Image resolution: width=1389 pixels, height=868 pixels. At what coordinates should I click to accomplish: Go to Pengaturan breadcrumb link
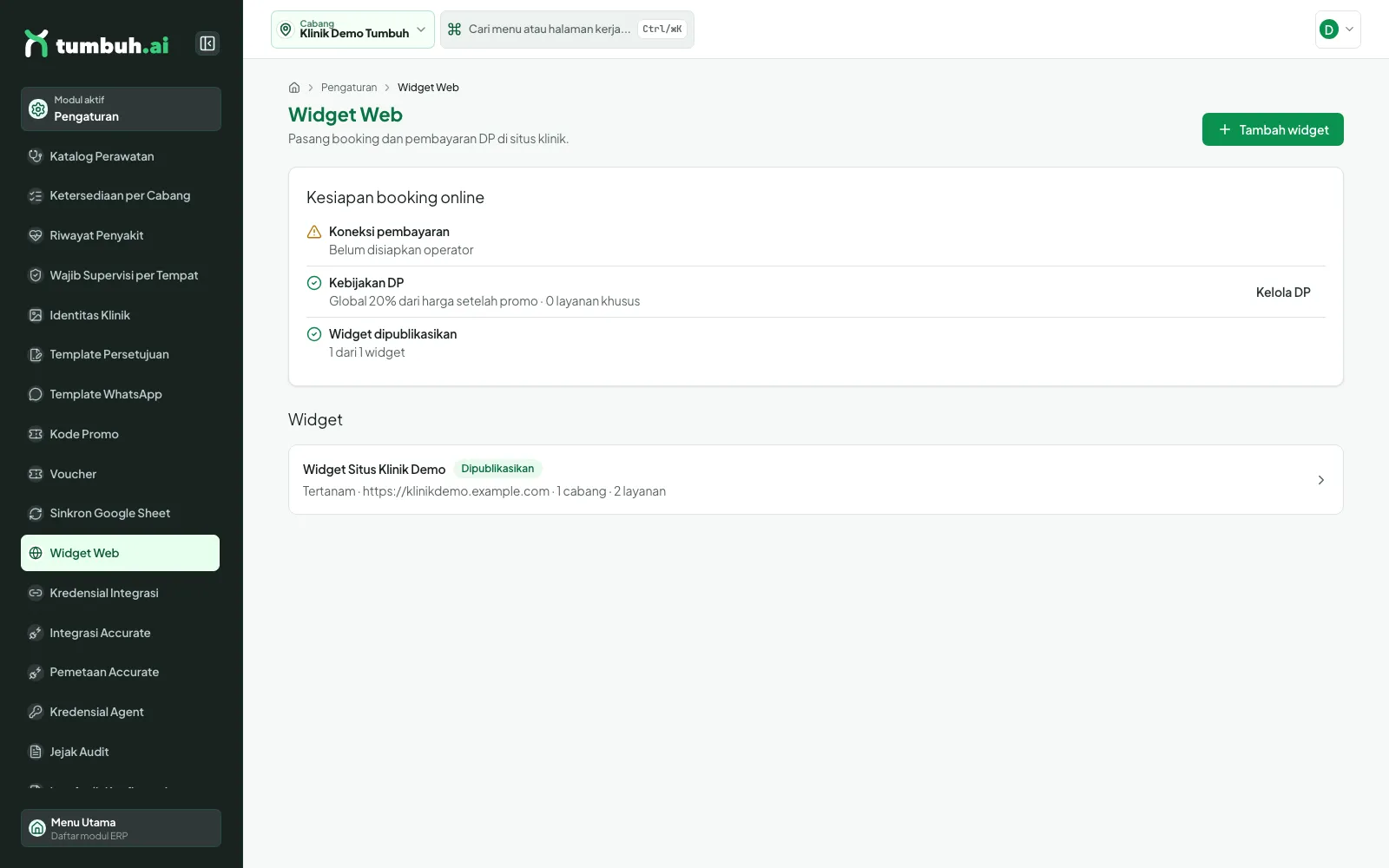pyautogui.click(x=349, y=88)
